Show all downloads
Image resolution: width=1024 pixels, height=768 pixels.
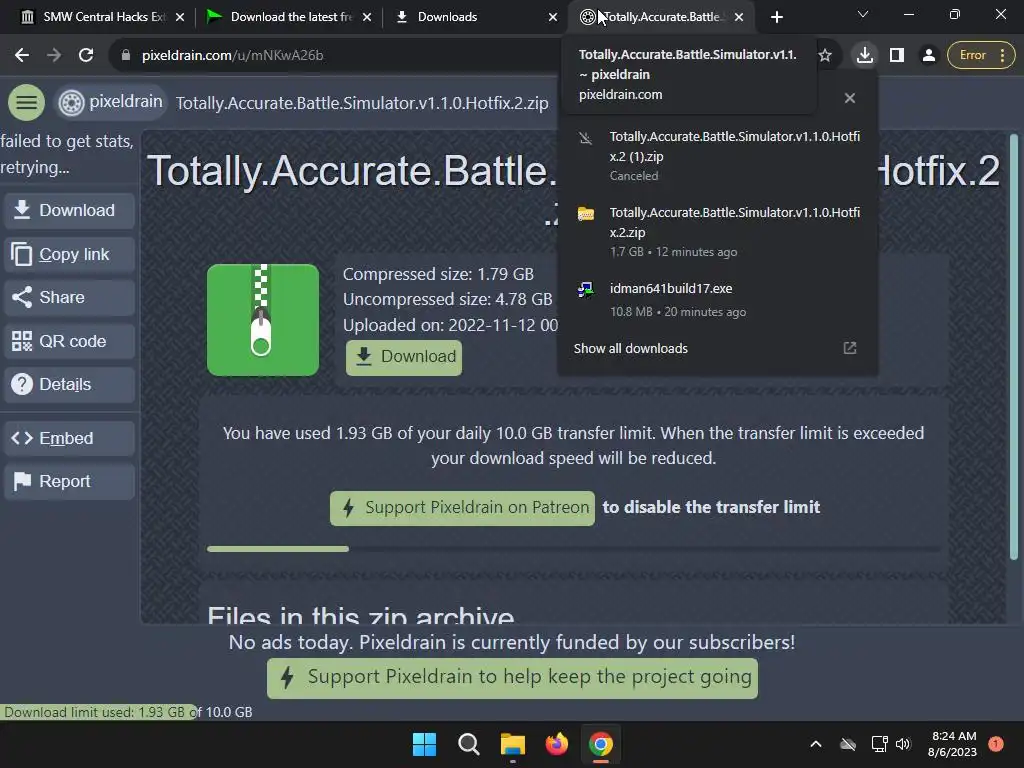pyautogui.click(x=630, y=349)
